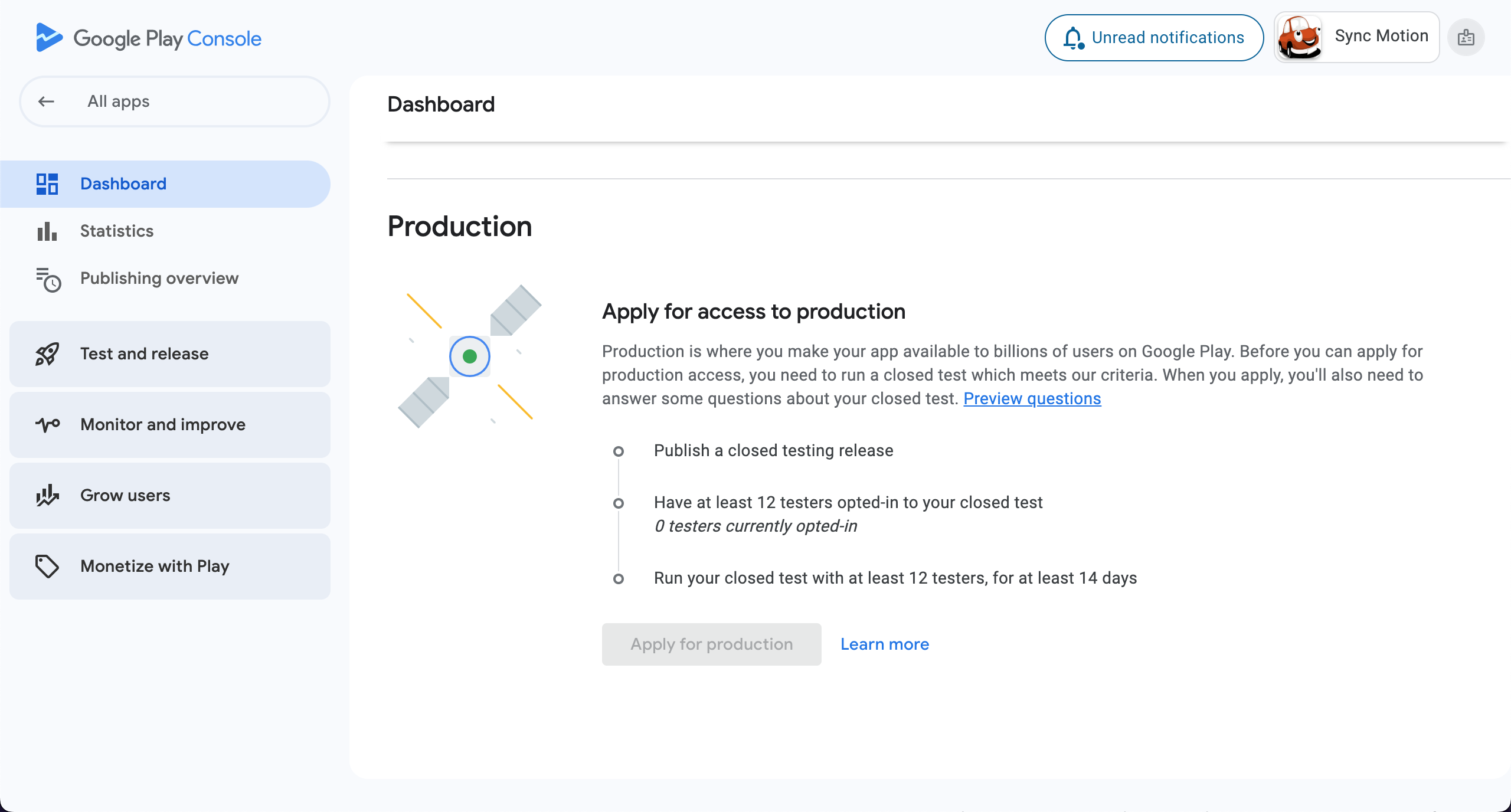Click the Google Play Console logo icon

(49, 38)
